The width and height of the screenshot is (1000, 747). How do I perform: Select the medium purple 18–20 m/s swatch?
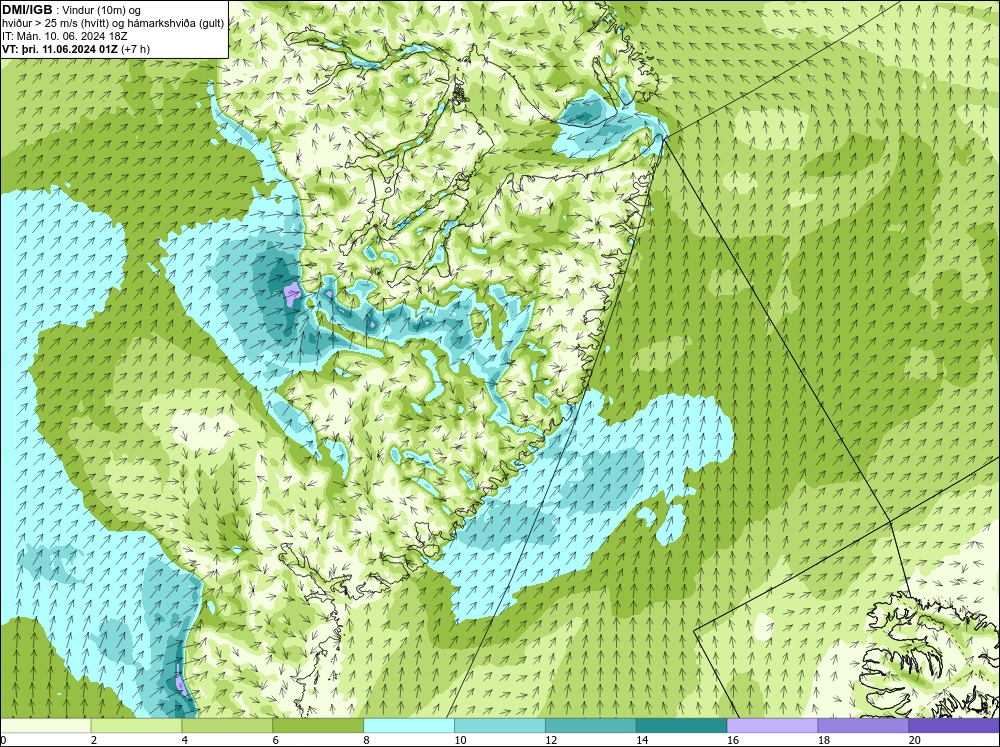pos(863,725)
